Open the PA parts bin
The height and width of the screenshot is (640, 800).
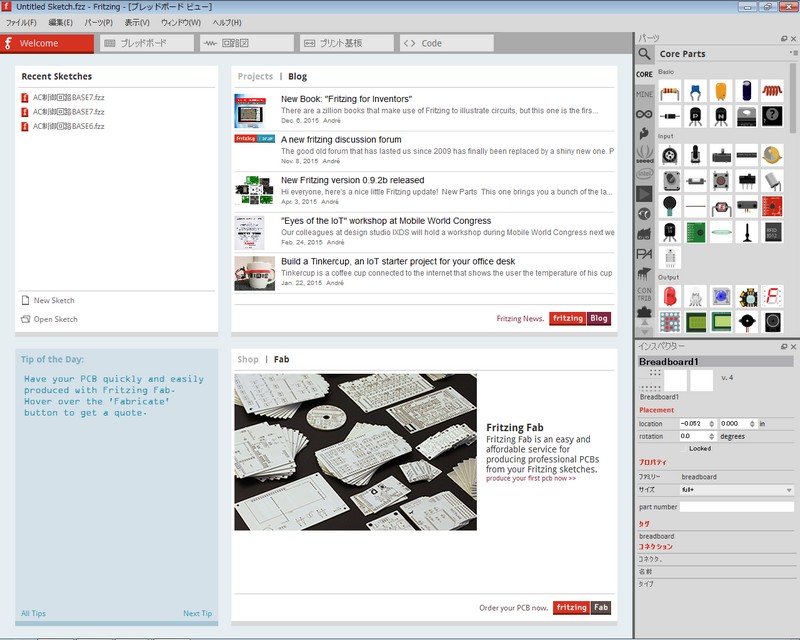click(x=644, y=254)
